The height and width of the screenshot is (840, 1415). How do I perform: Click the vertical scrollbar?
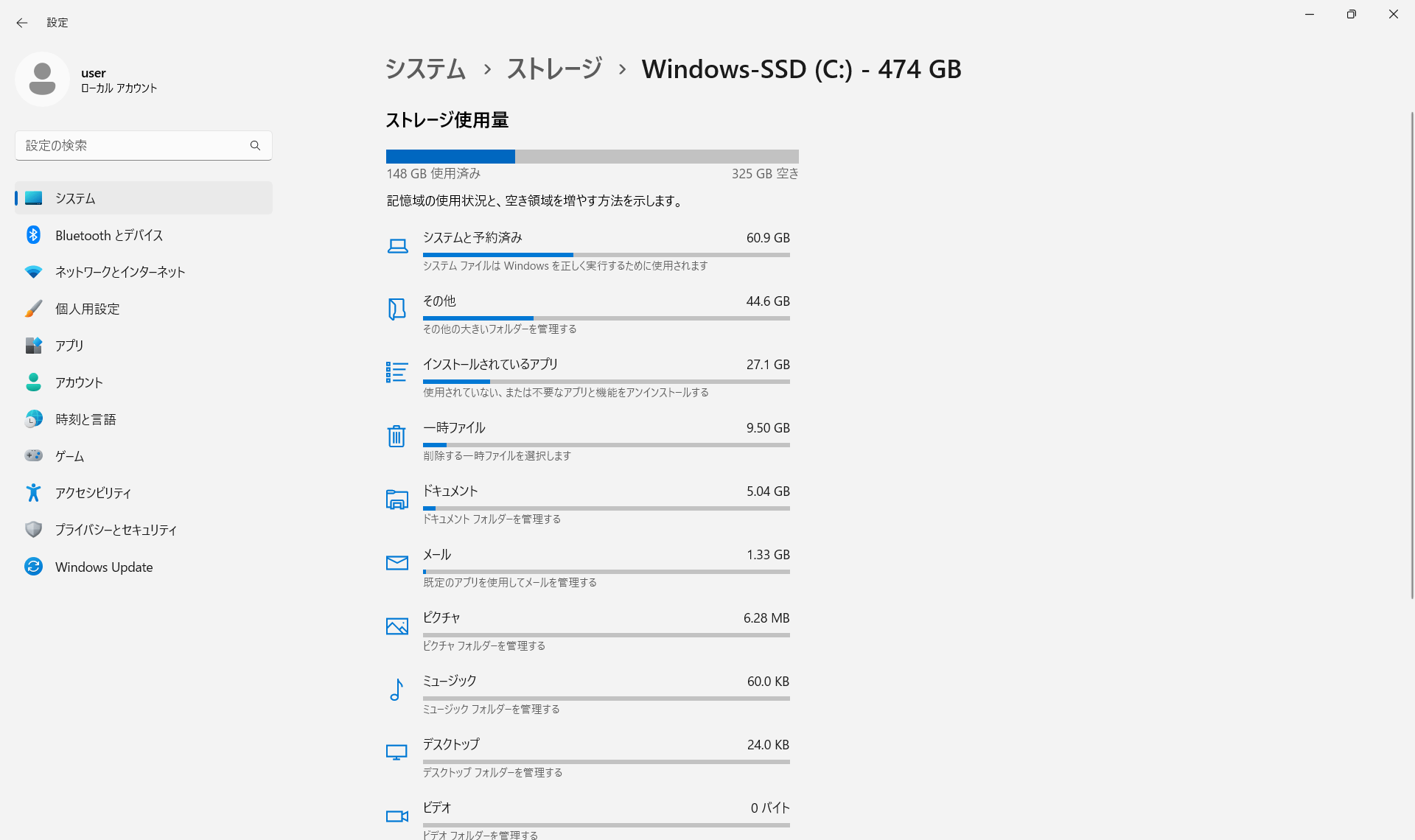[x=1411, y=354]
